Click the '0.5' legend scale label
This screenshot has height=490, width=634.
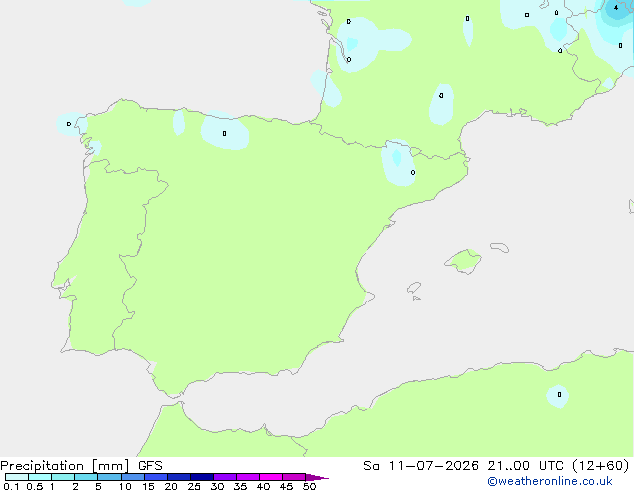click(35, 486)
